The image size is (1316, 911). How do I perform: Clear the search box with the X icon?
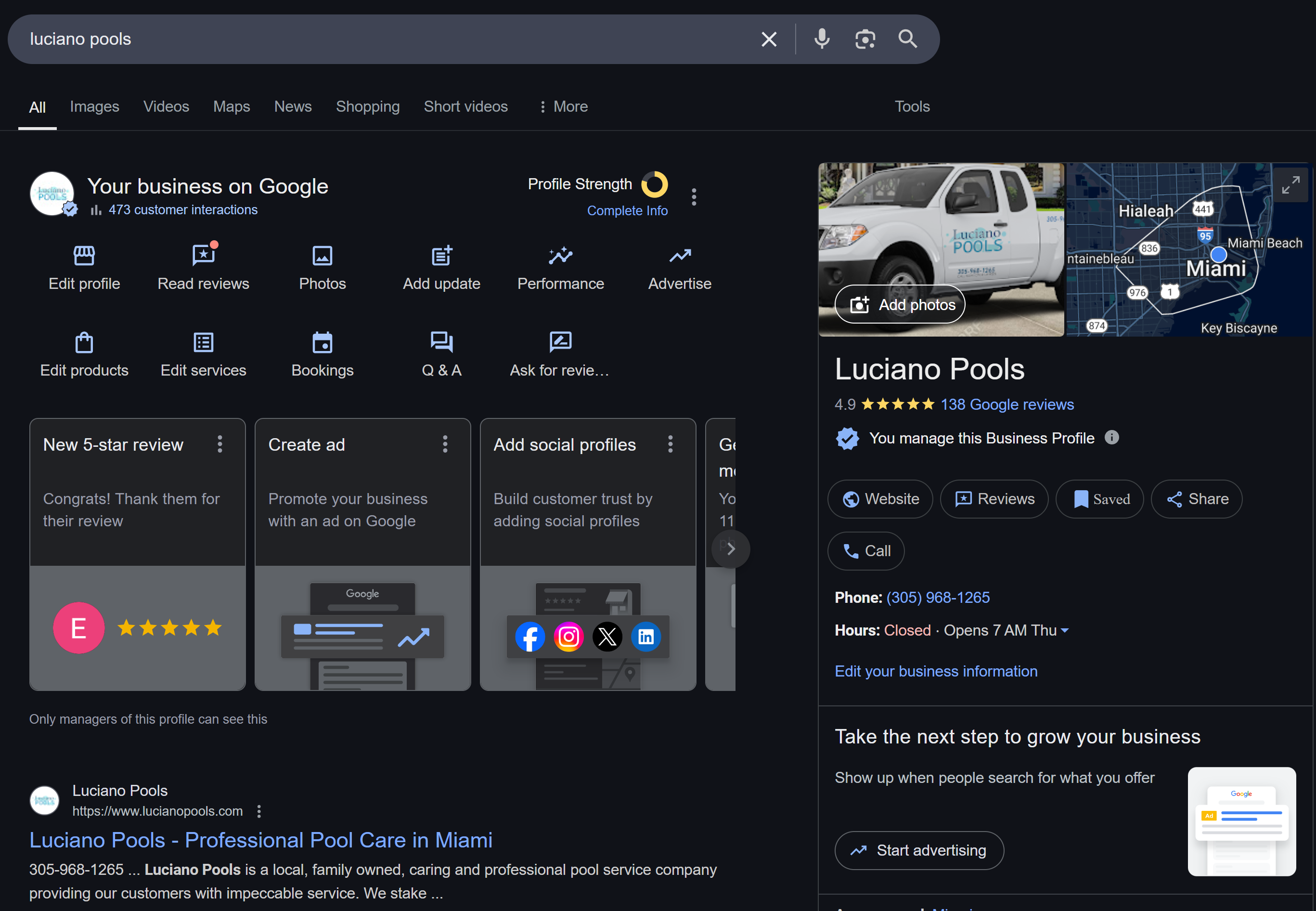tap(769, 39)
